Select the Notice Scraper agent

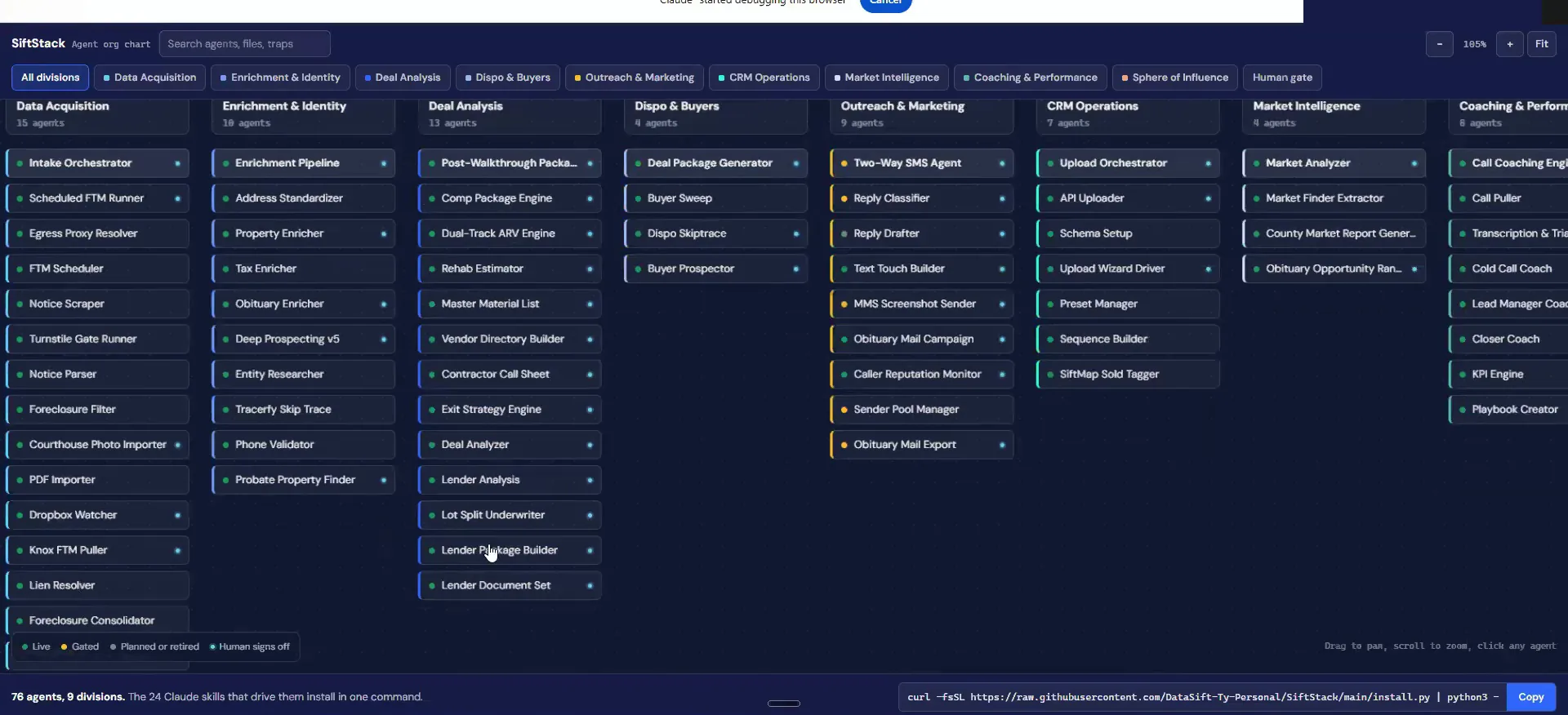(x=98, y=304)
